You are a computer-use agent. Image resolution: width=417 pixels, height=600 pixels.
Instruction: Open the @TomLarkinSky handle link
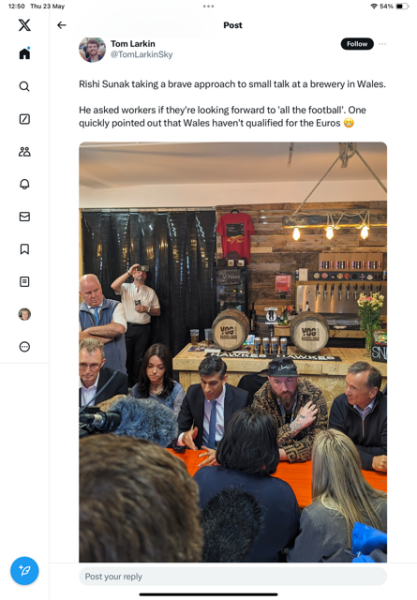pos(142,55)
